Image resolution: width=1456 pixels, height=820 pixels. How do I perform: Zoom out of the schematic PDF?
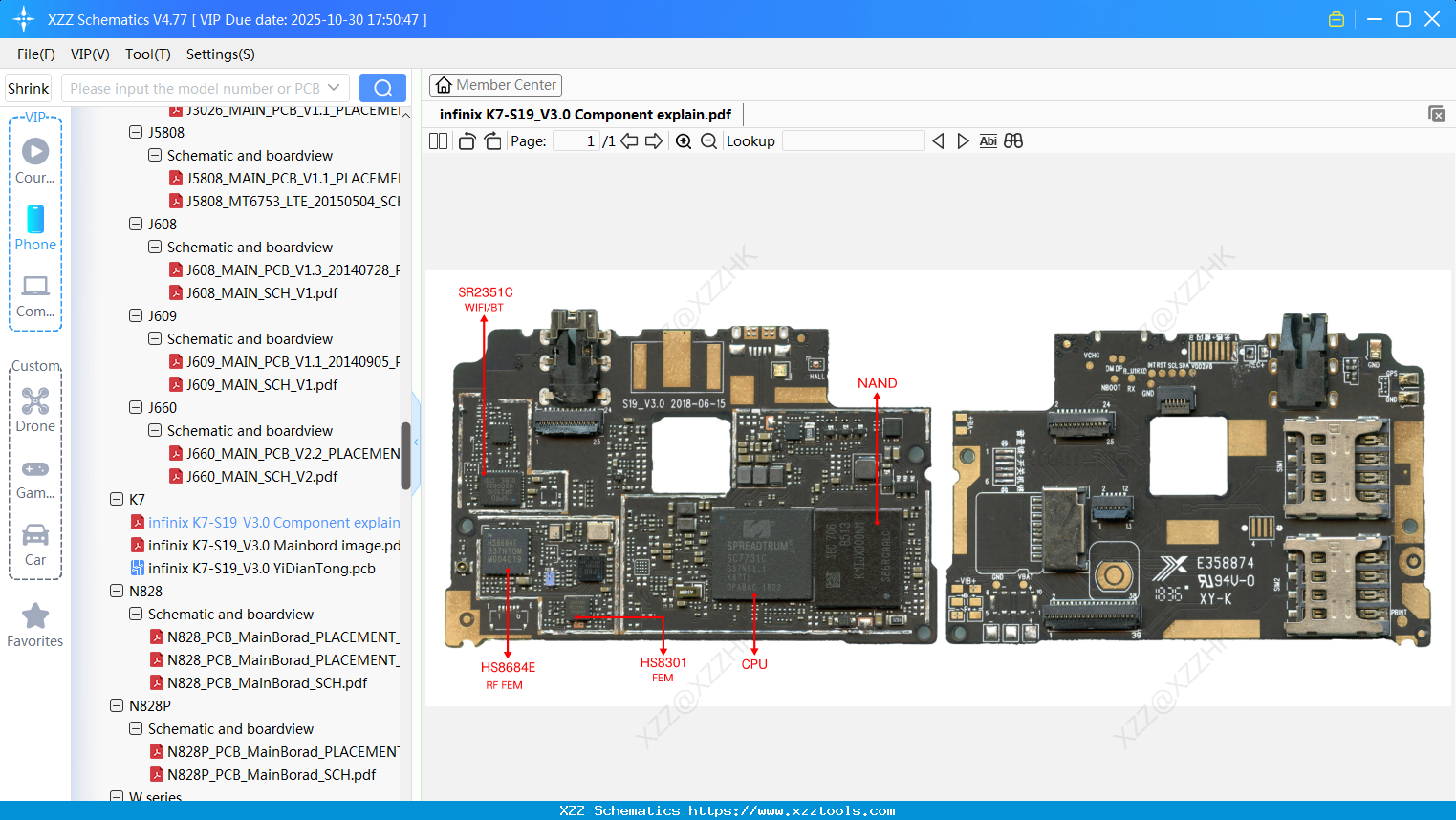point(708,140)
